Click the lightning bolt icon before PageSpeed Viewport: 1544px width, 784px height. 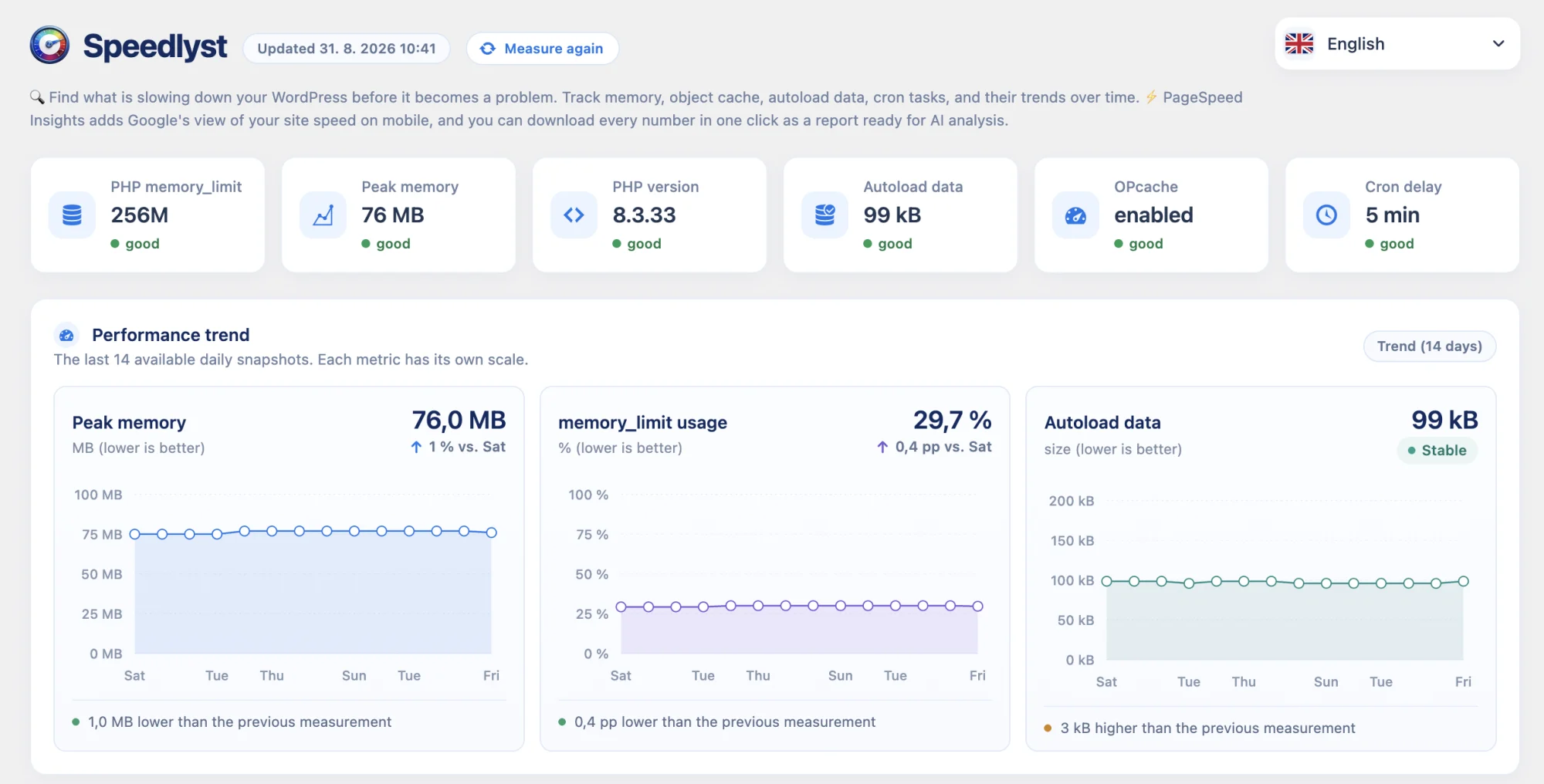[1151, 97]
